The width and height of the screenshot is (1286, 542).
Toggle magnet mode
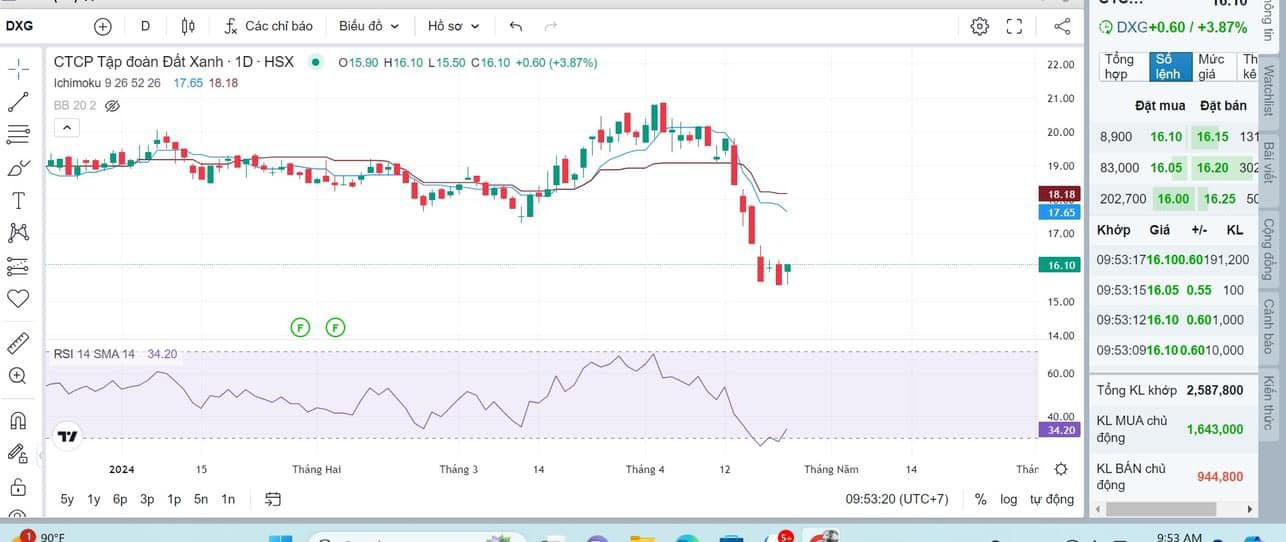(18, 420)
